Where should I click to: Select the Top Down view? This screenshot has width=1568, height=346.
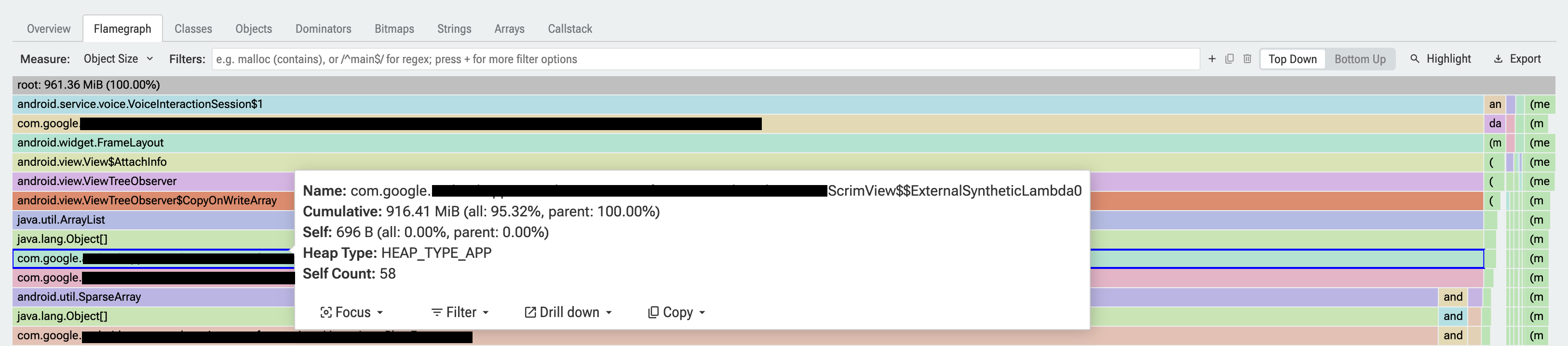(1292, 59)
